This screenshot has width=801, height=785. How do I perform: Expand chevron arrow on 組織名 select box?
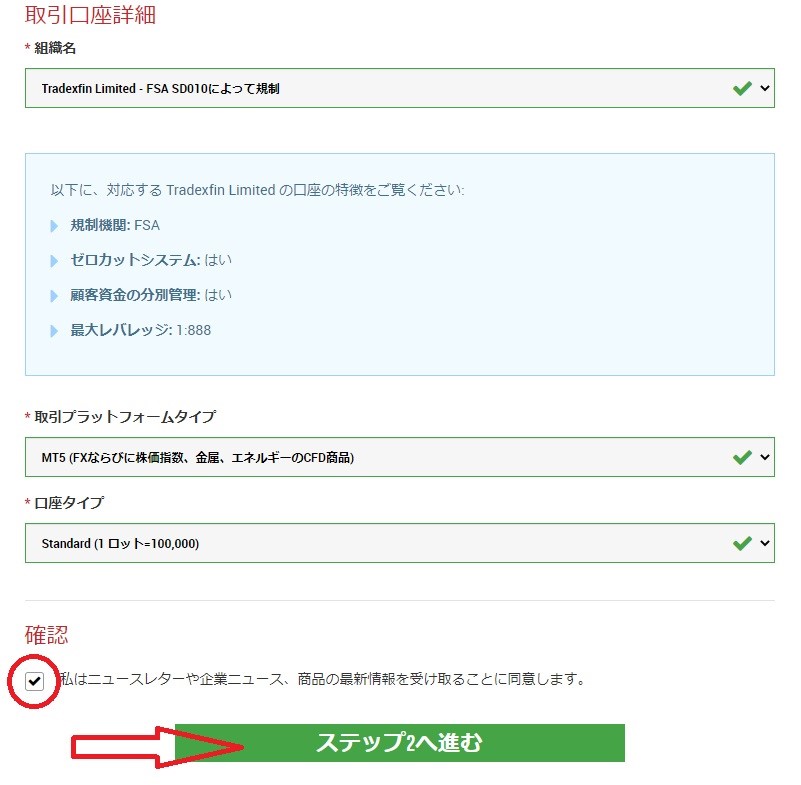pyautogui.click(x=765, y=88)
